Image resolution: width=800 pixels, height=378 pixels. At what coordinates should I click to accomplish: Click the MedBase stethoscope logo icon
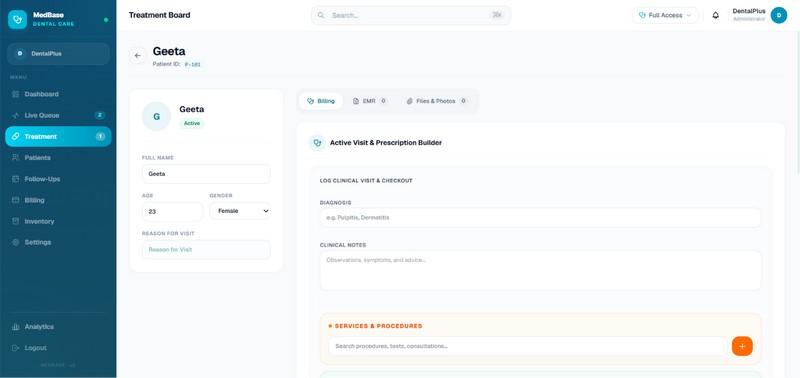tap(17, 19)
